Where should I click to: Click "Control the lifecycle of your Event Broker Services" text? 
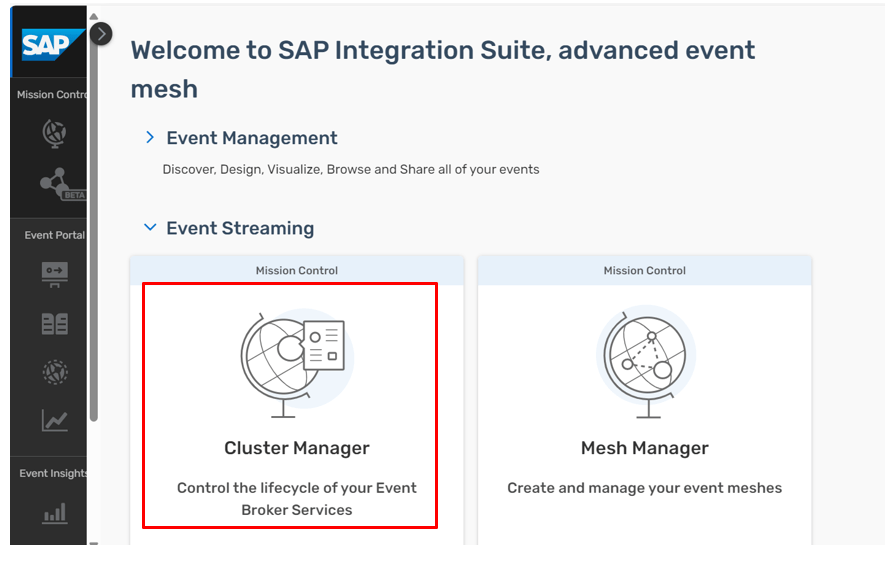(x=297, y=498)
